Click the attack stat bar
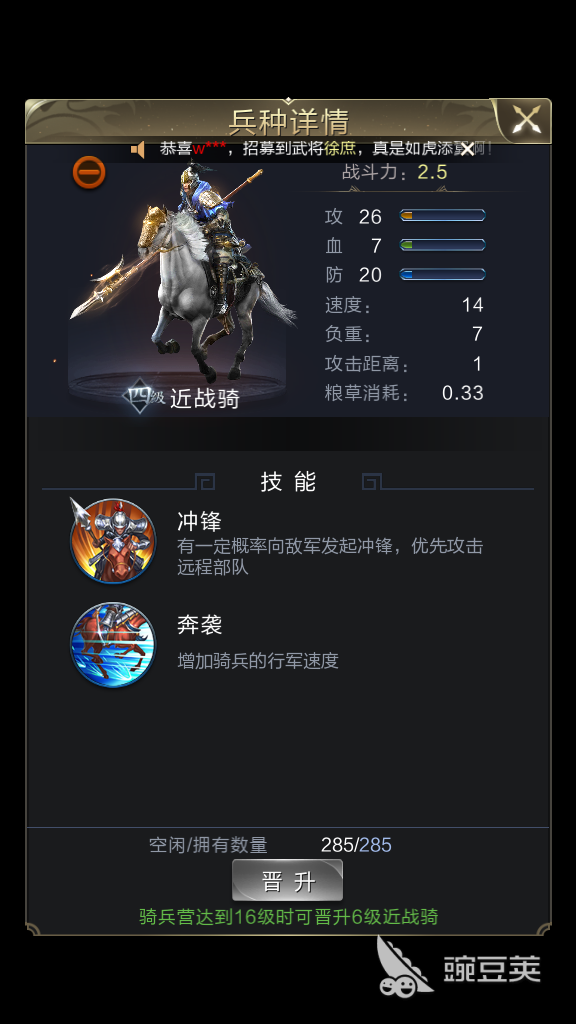The image size is (576, 1024). pyautogui.click(x=442, y=216)
